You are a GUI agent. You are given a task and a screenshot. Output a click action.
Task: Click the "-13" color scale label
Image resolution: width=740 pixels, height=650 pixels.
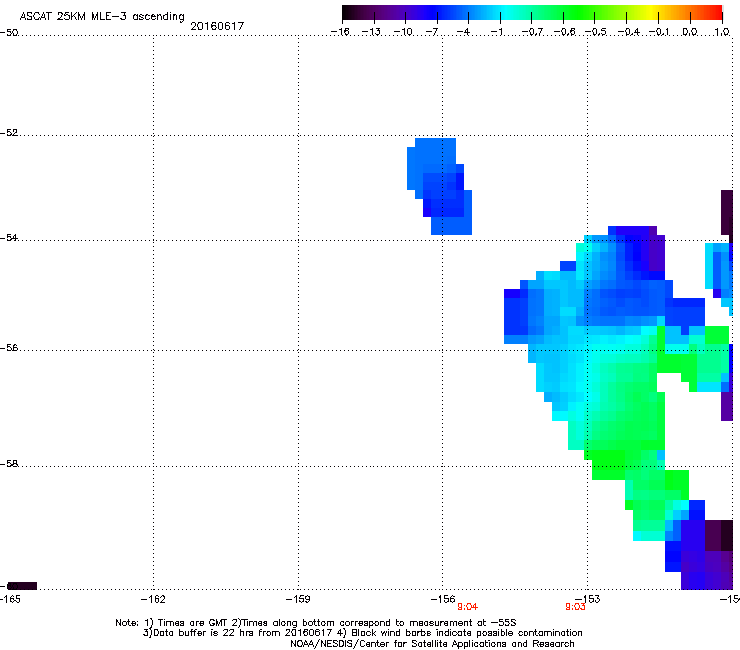pyautogui.click(x=371, y=32)
